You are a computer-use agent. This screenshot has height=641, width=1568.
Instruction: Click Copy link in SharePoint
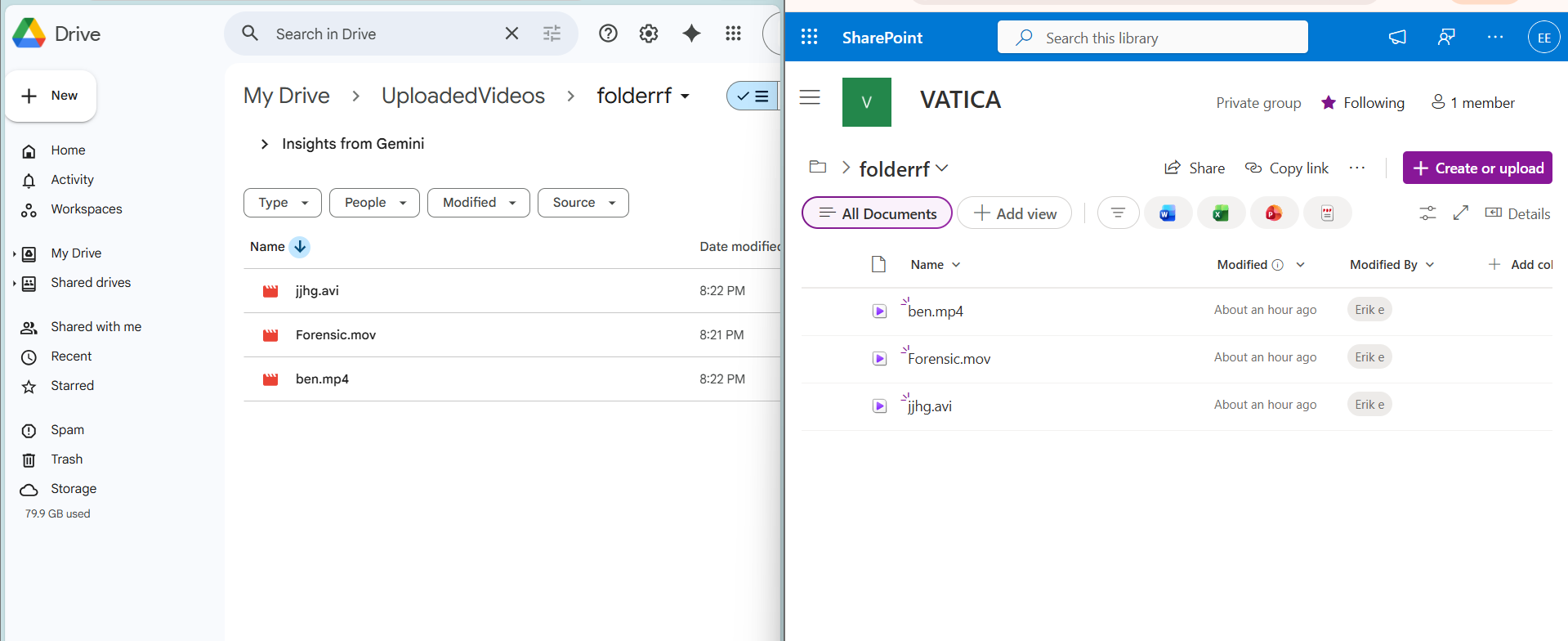(1287, 168)
